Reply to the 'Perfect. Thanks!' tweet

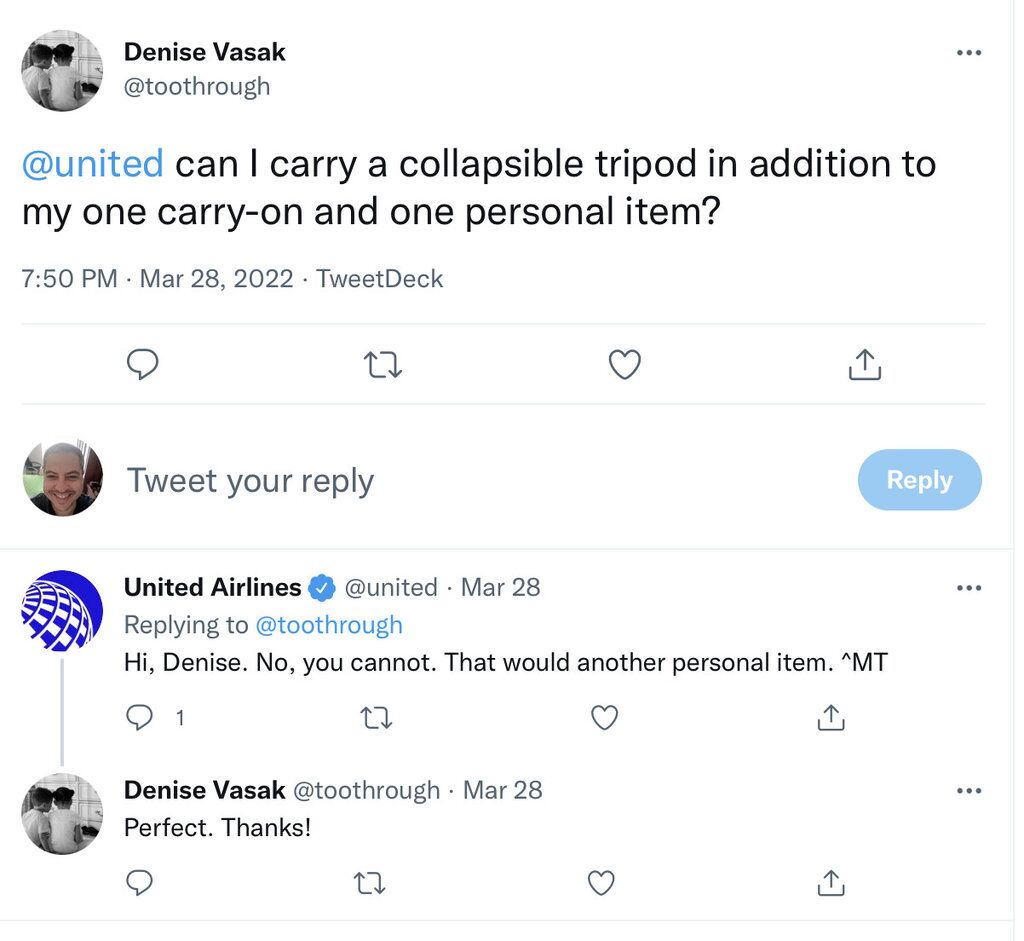click(139, 883)
